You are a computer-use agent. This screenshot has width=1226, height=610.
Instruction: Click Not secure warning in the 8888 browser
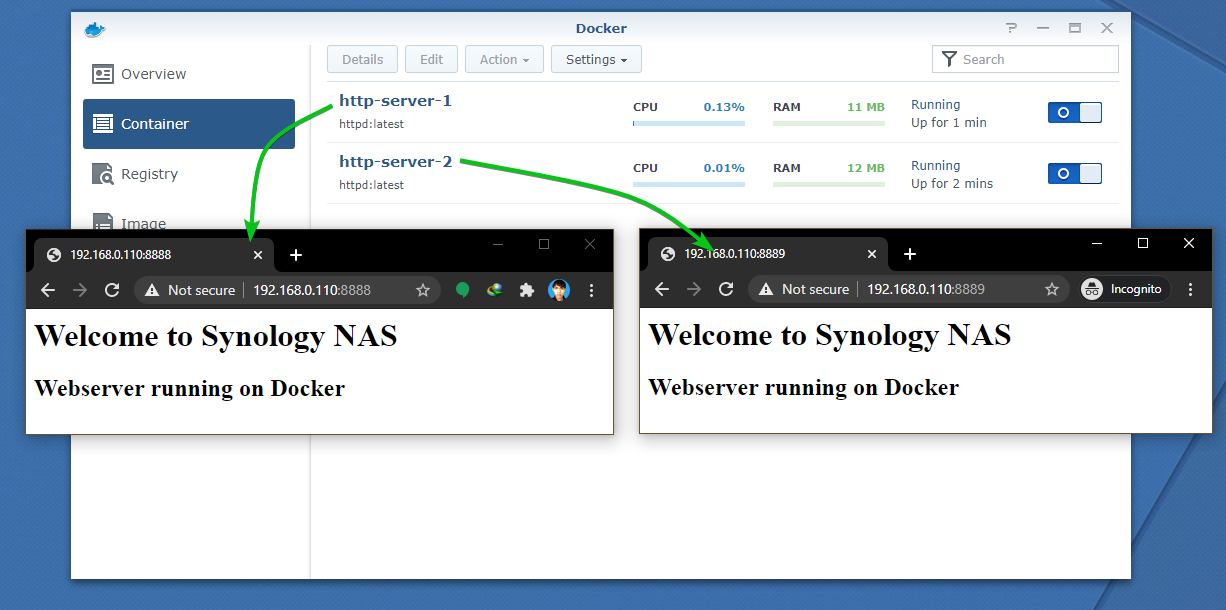pyautogui.click(x=190, y=290)
